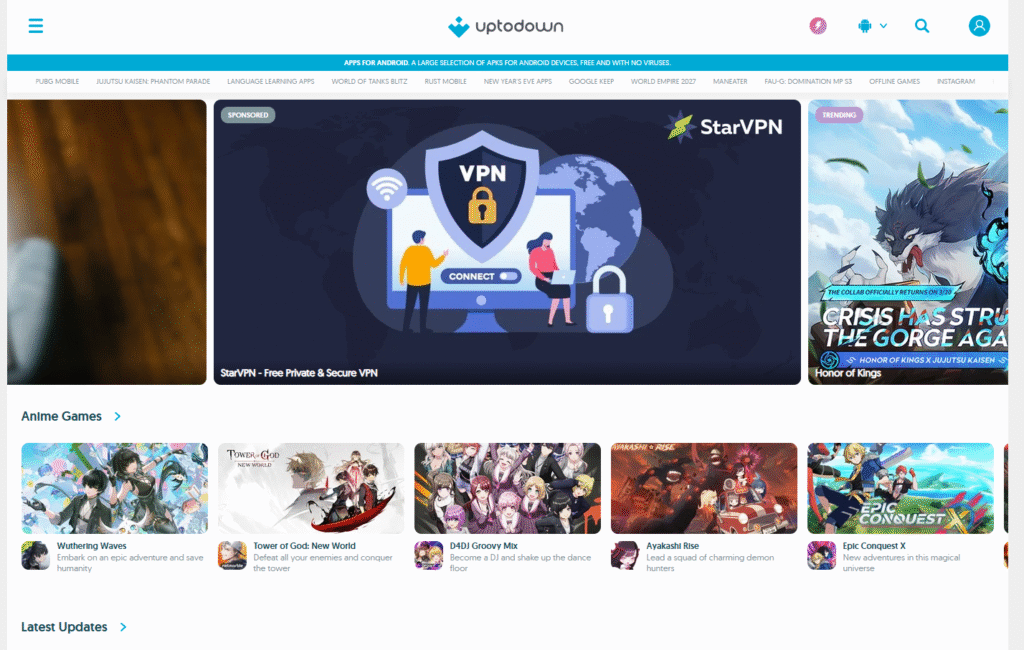Click the Tower of God small app icon
Viewport: 1024px width, 650px height.
click(x=232, y=555)
